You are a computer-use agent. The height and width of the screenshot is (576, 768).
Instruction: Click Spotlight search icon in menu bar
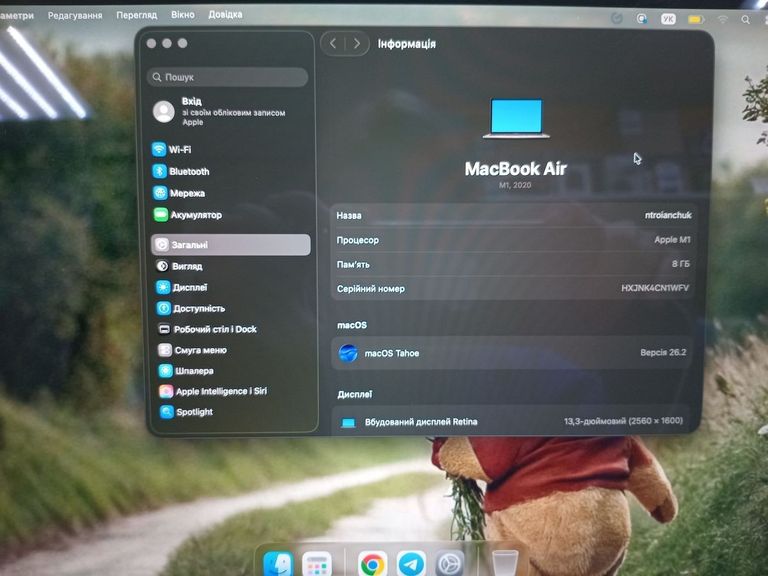click(x=745, y=20)
